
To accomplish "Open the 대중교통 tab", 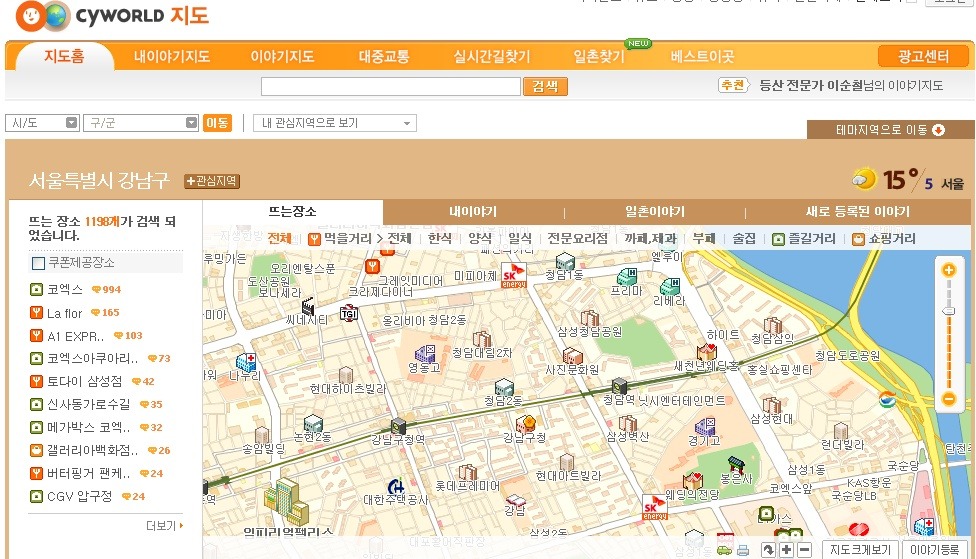I will [x=383, y=56].
